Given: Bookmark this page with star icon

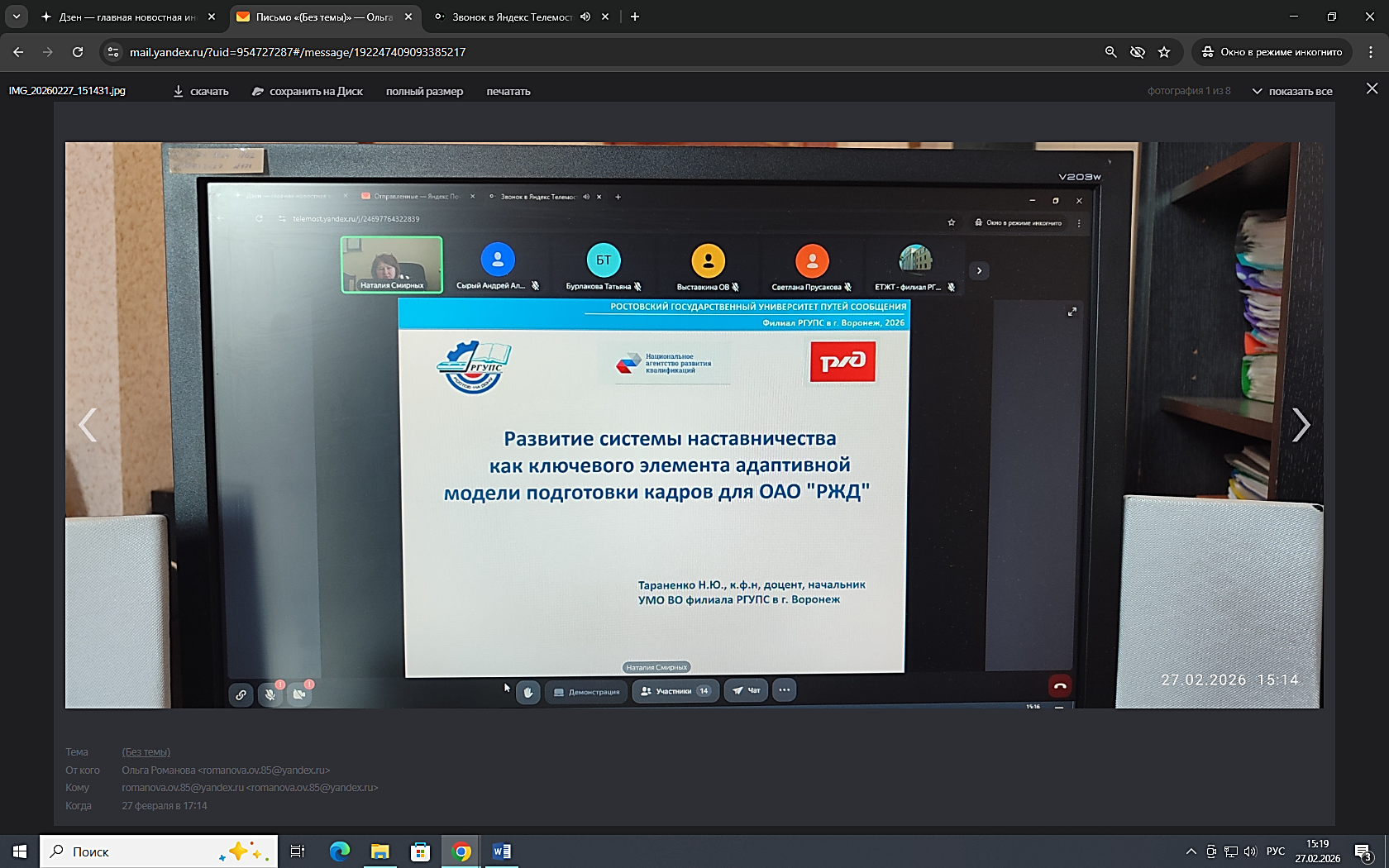Looking at the screenshot, I should [1164, 52].
